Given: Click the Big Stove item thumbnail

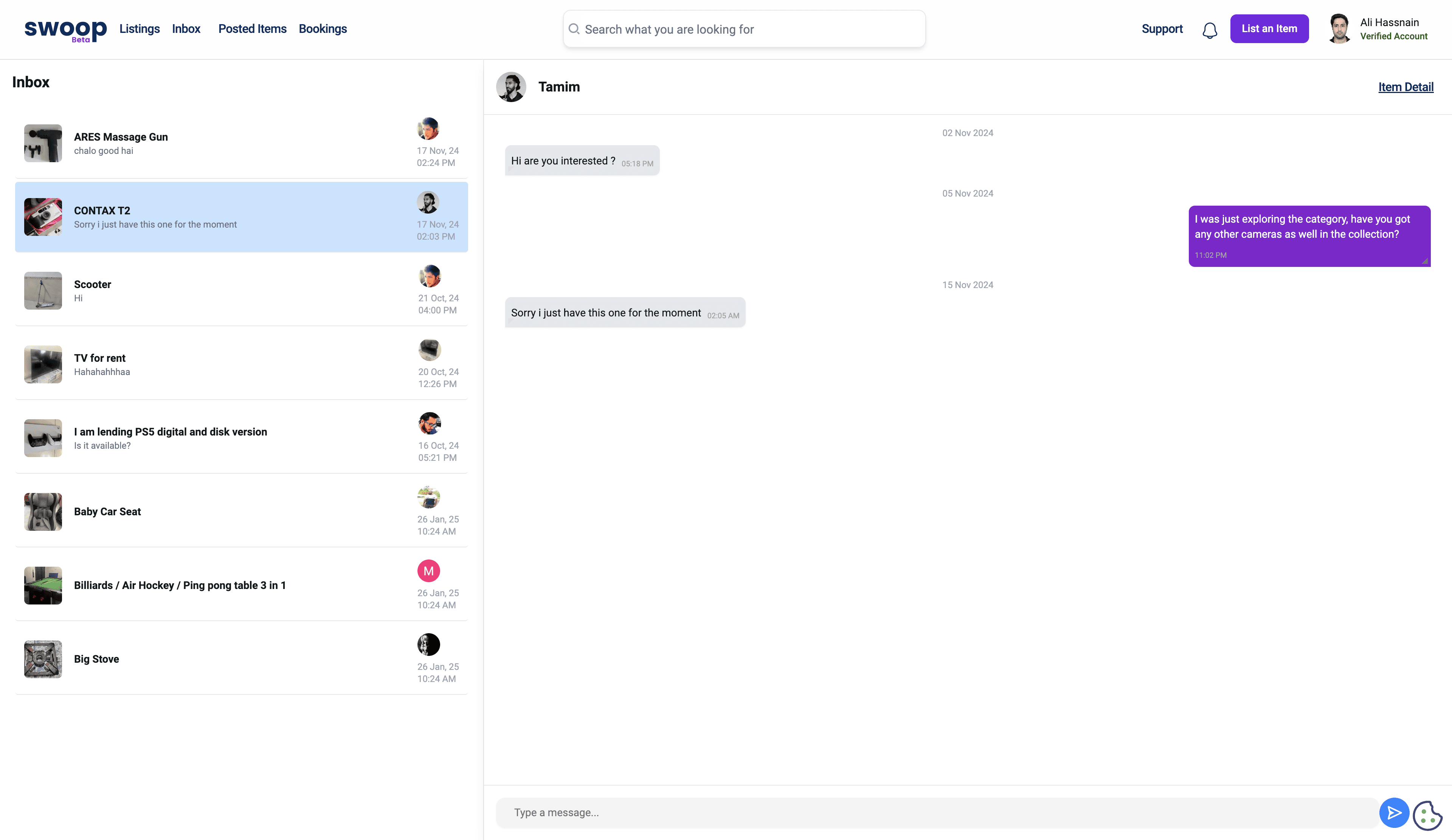Looking at the screenshot, I should pyautogui.click(x=43, y=659).
